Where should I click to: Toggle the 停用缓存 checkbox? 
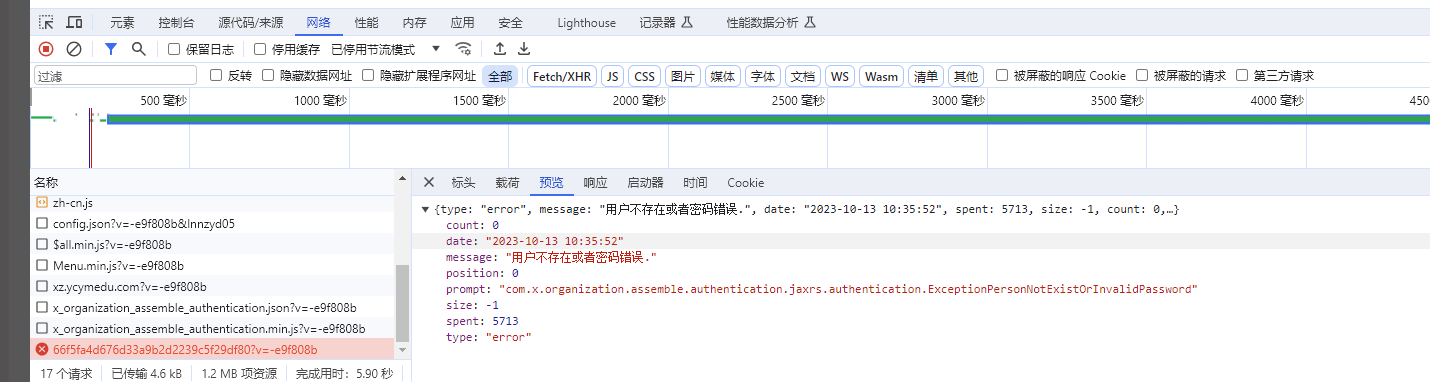(x=260, y=49)
